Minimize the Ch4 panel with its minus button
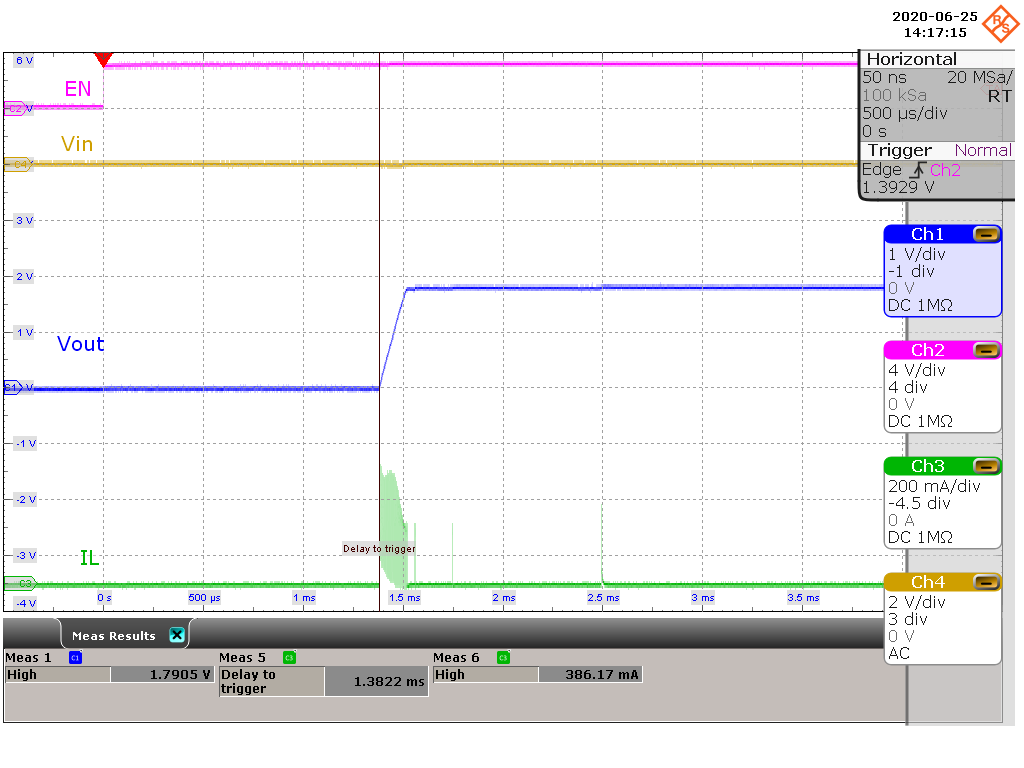This screenshot has height=768, width=1024. click(988, 582)
